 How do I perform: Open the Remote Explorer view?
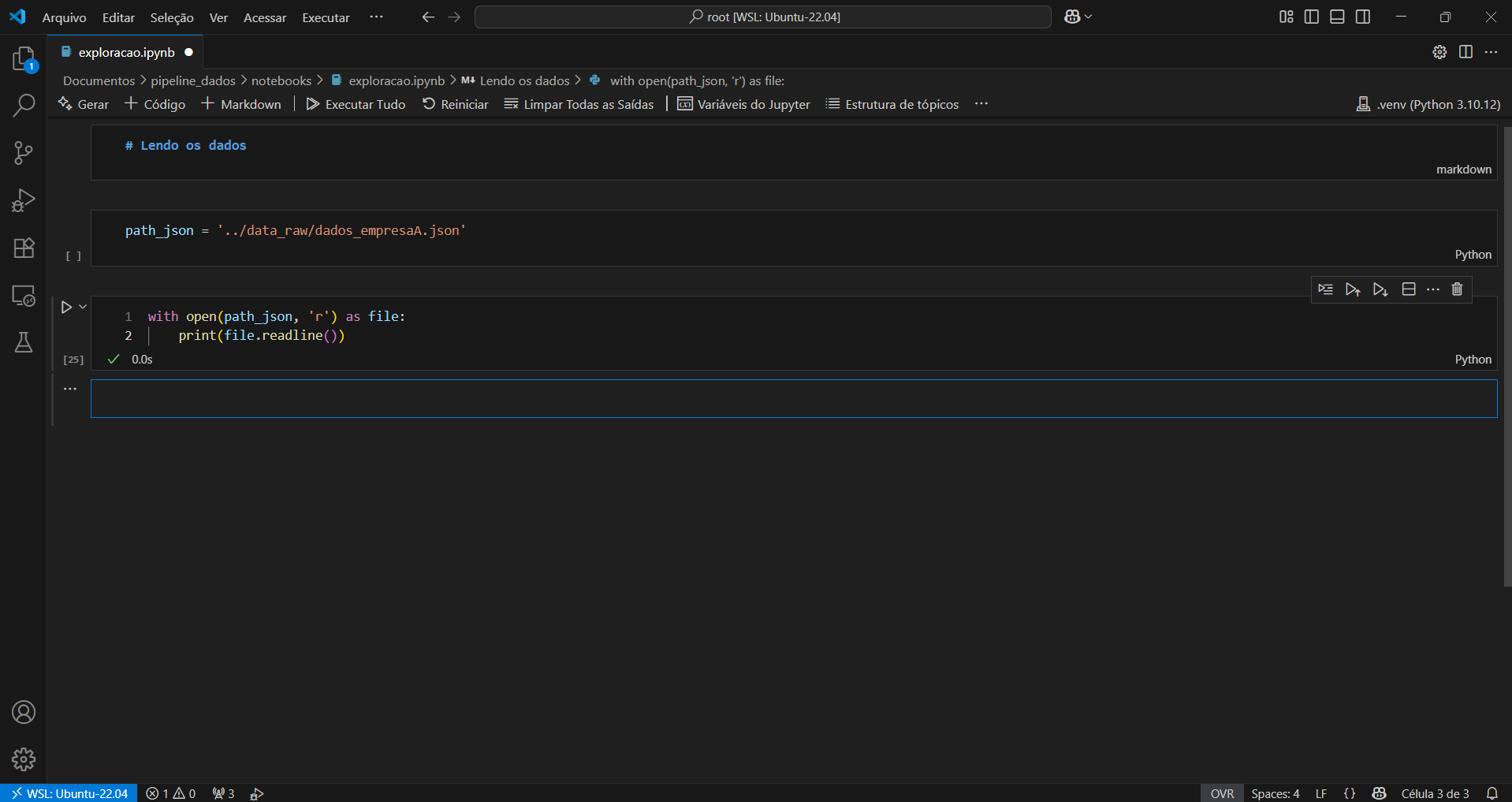[24, 296]
